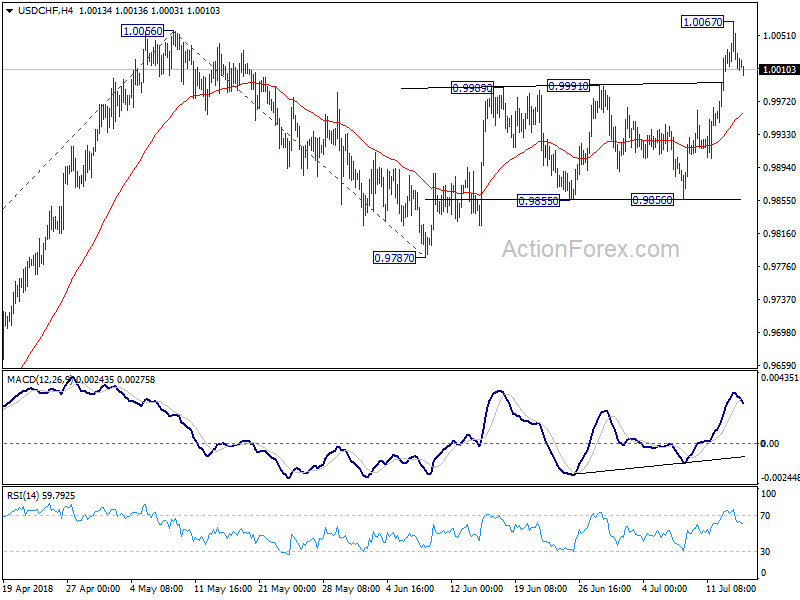800x600 pixels.
Task: Click the 0.99720 price axis value
Action: (x=779, y=102)
